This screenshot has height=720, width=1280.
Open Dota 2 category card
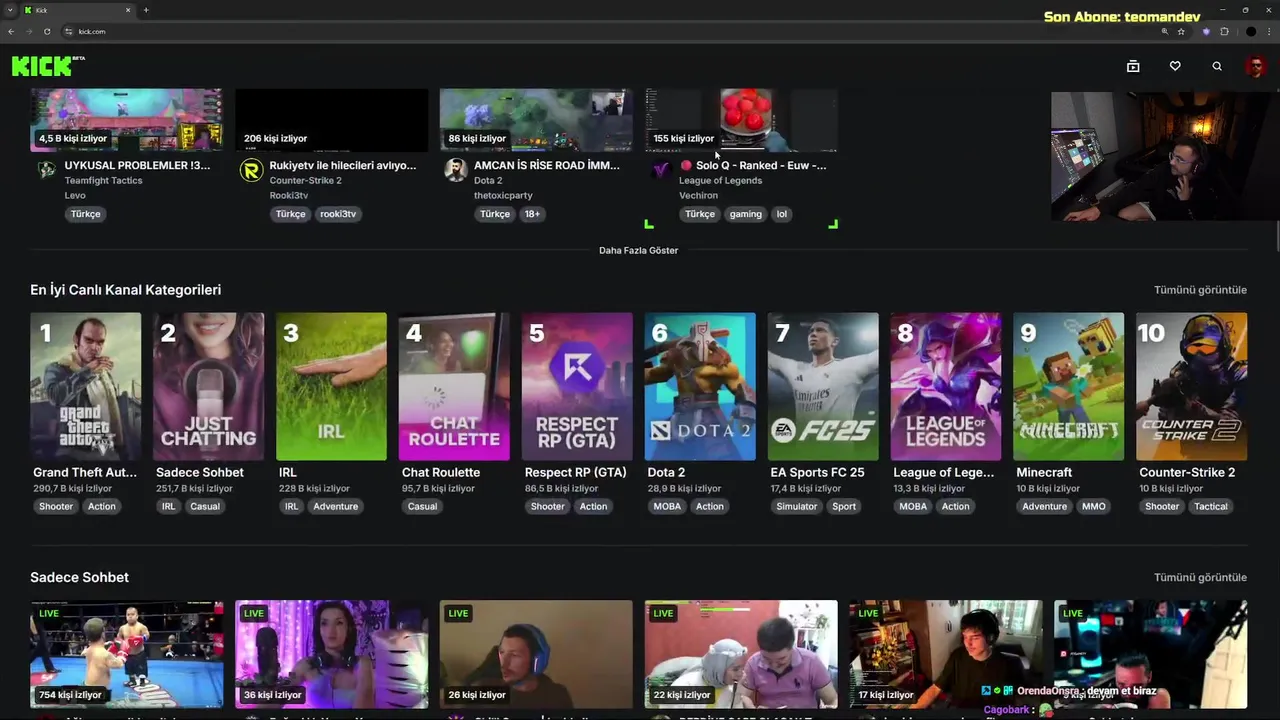coord(700,387)
